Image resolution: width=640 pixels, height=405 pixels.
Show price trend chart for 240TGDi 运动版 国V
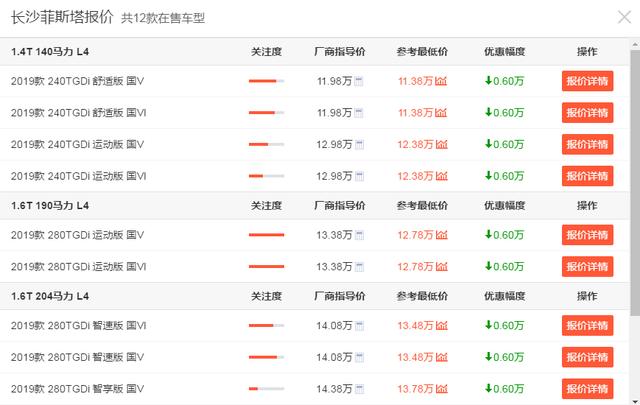click(442, 145)
